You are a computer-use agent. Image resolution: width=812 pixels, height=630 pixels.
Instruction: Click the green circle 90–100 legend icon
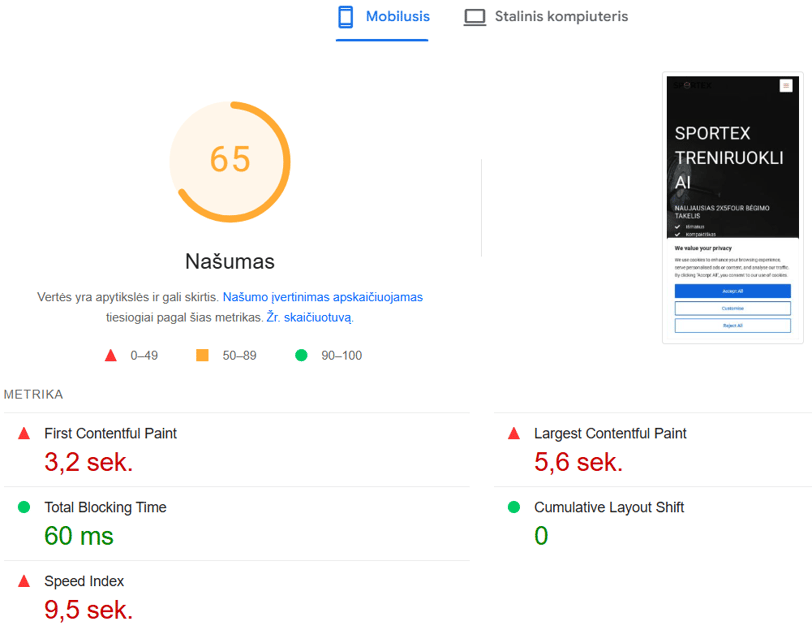tap(301, 355)
